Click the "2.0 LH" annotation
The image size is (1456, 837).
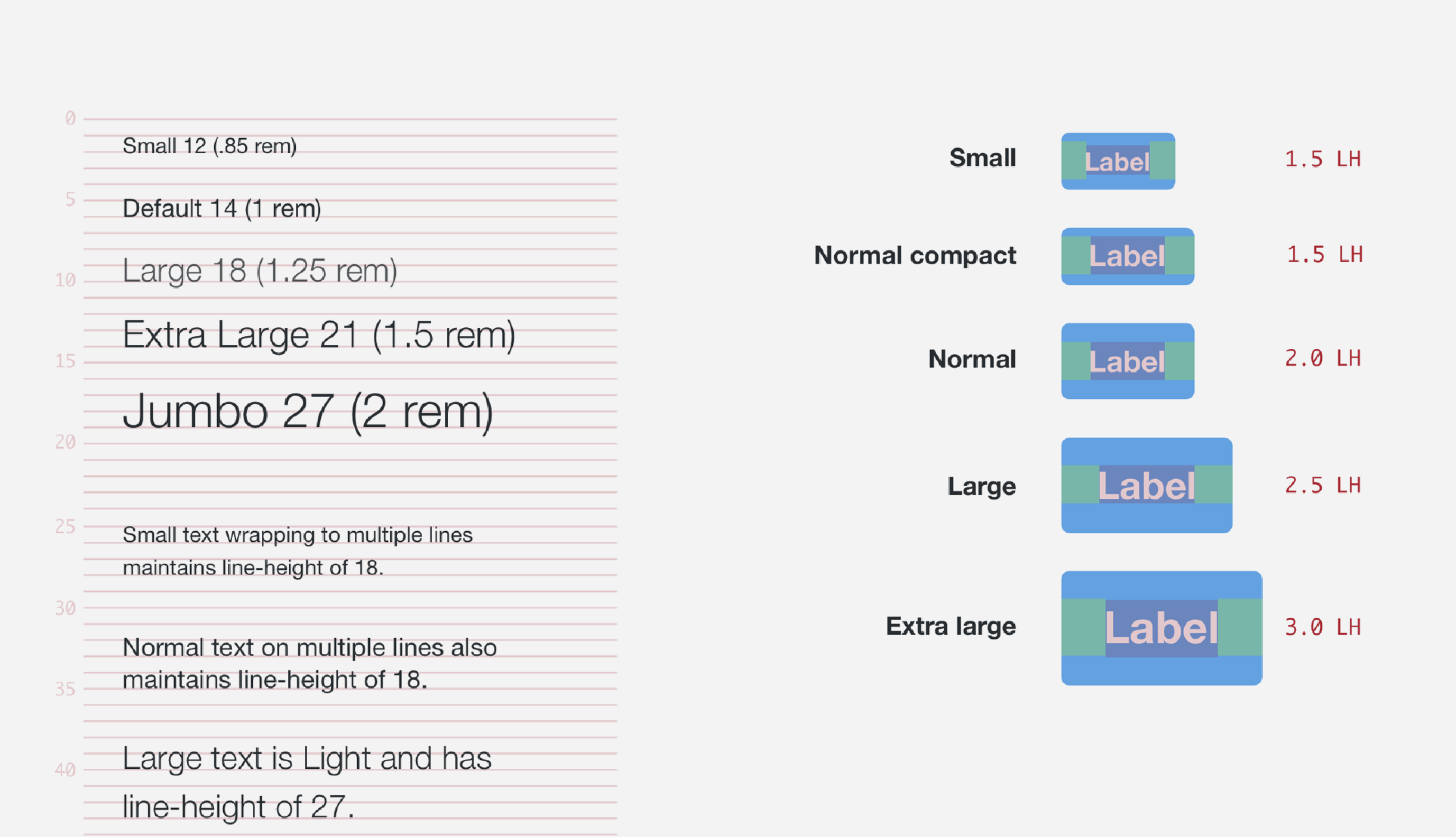(1323, 358)
